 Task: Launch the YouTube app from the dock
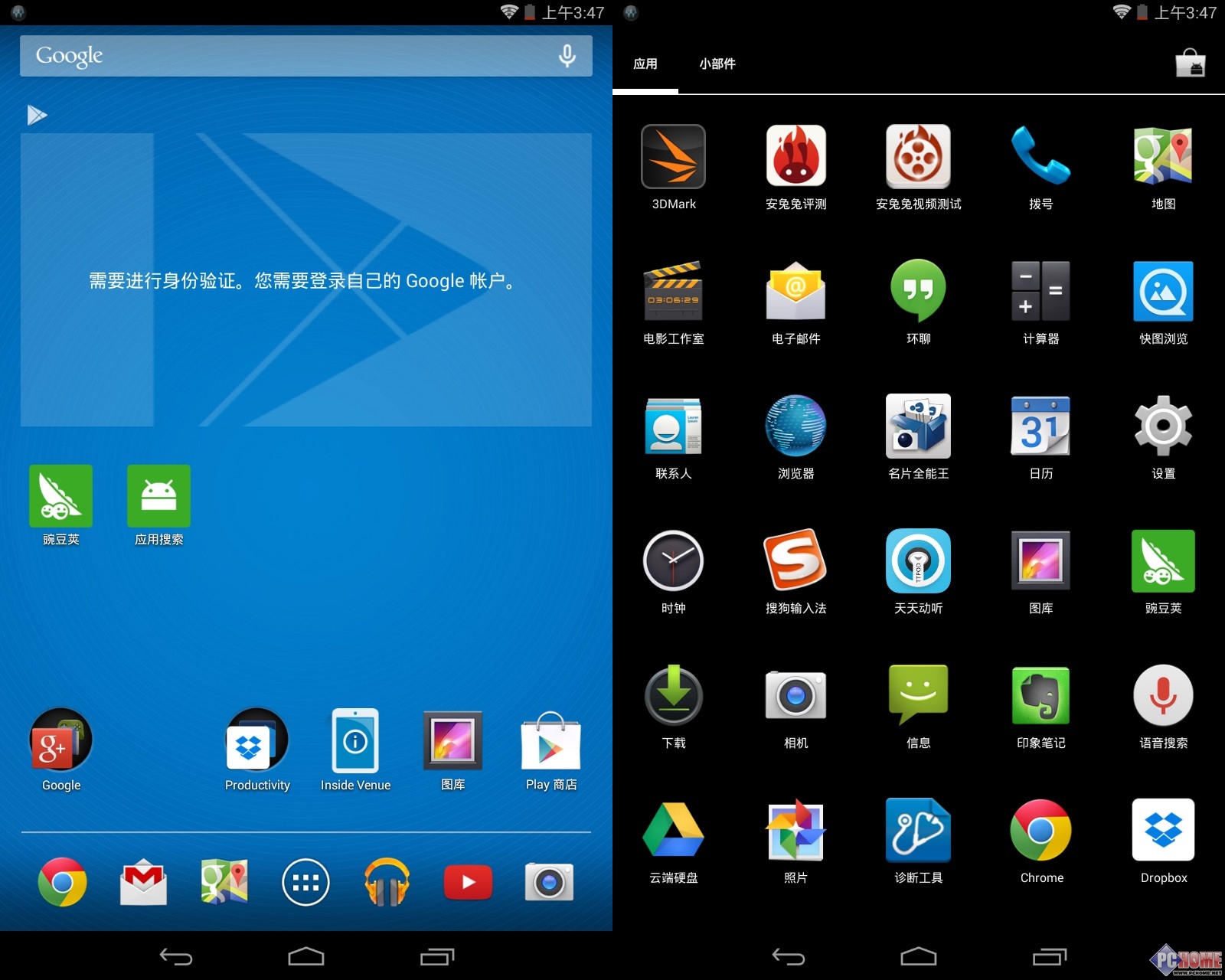pyautogui.click(x=468, y=883)
